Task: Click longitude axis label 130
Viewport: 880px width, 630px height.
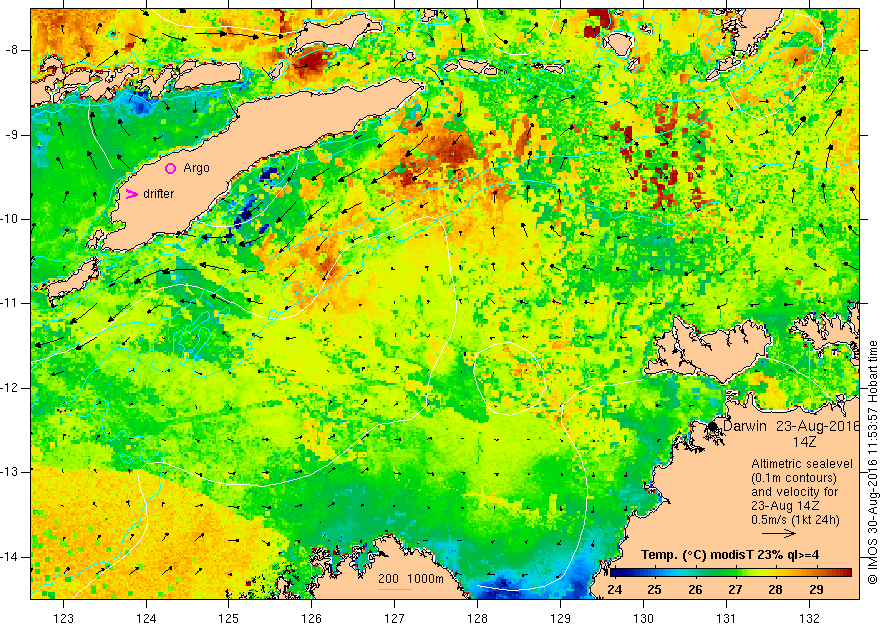Action: tap(643, 619)
